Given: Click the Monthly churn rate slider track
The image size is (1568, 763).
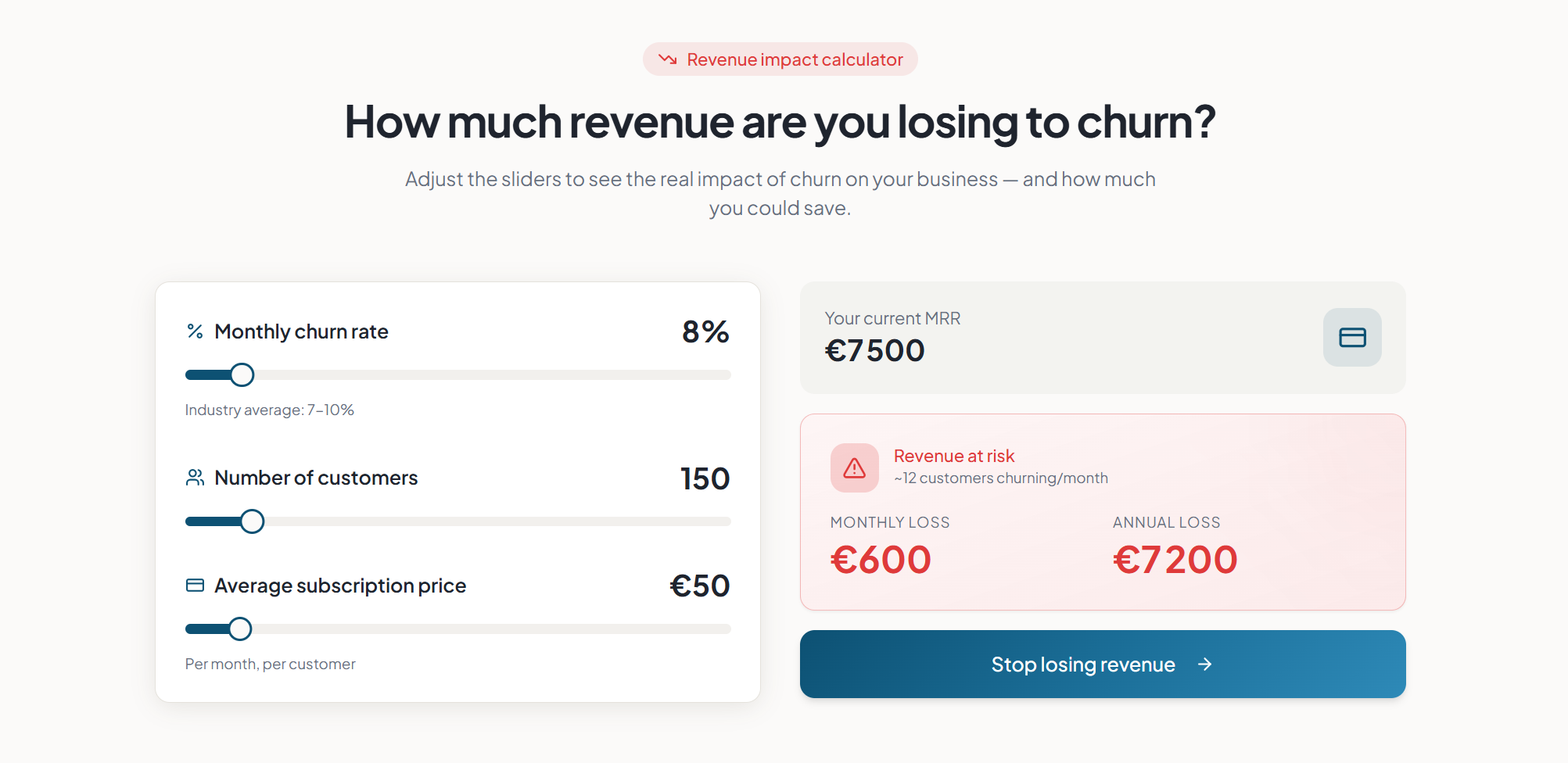Looking at the screenshot, I should pos(458,375).
